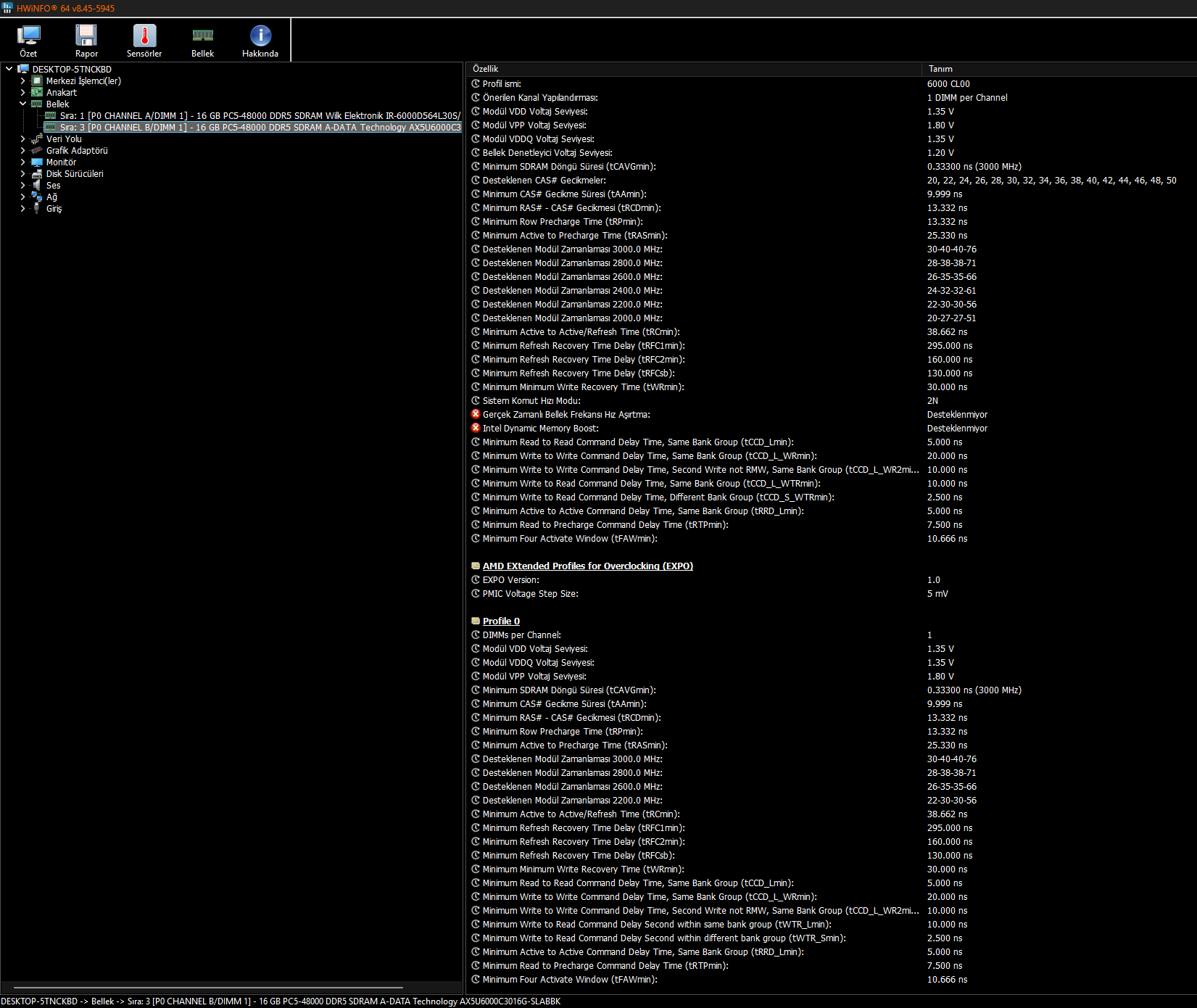Click the AMD EXtended Profiles for Overclocking heading
Image resolution: width=1197 pixels, height=1008 pixels.
click(588, 566)
